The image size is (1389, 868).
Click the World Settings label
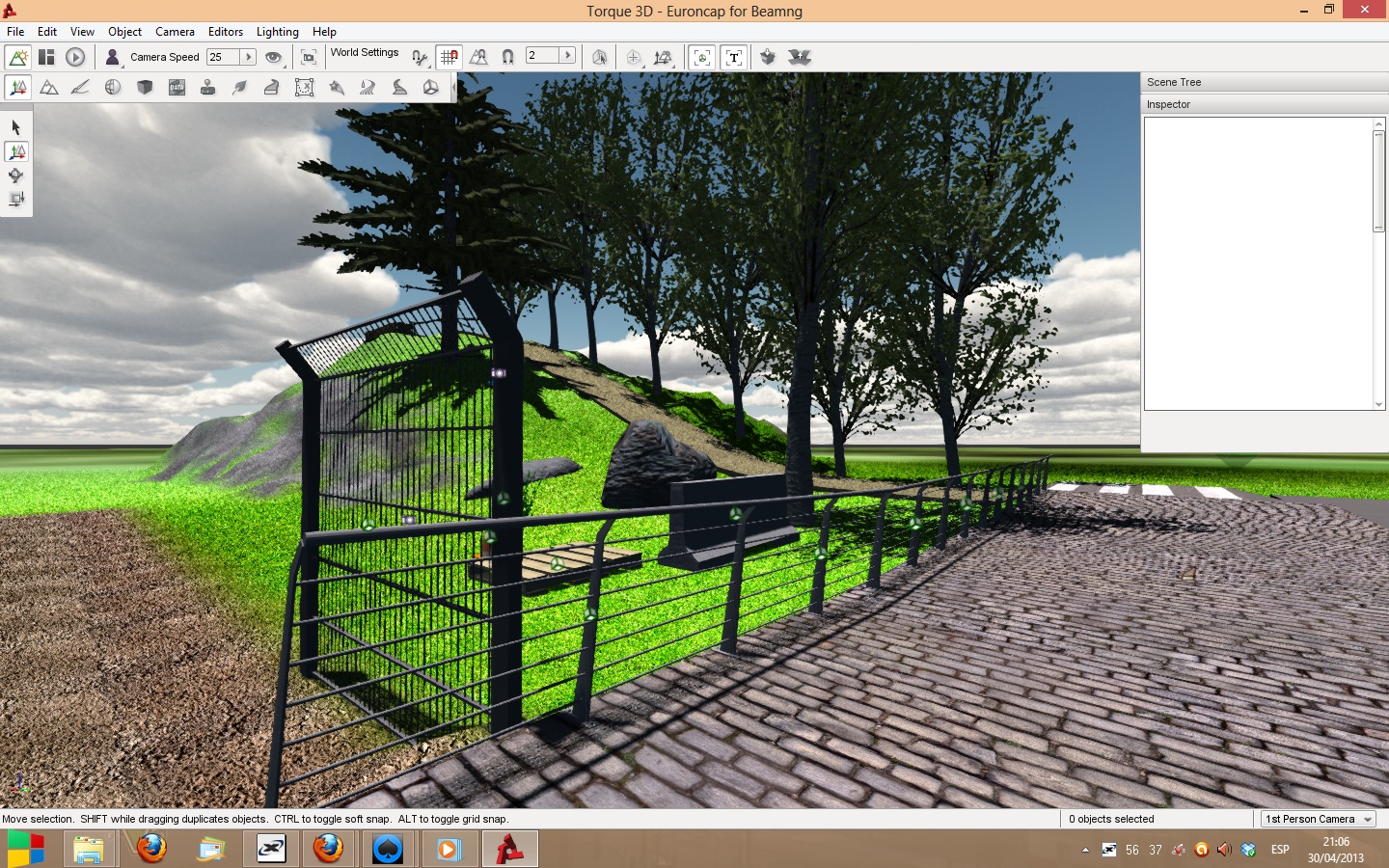(365, 53)
